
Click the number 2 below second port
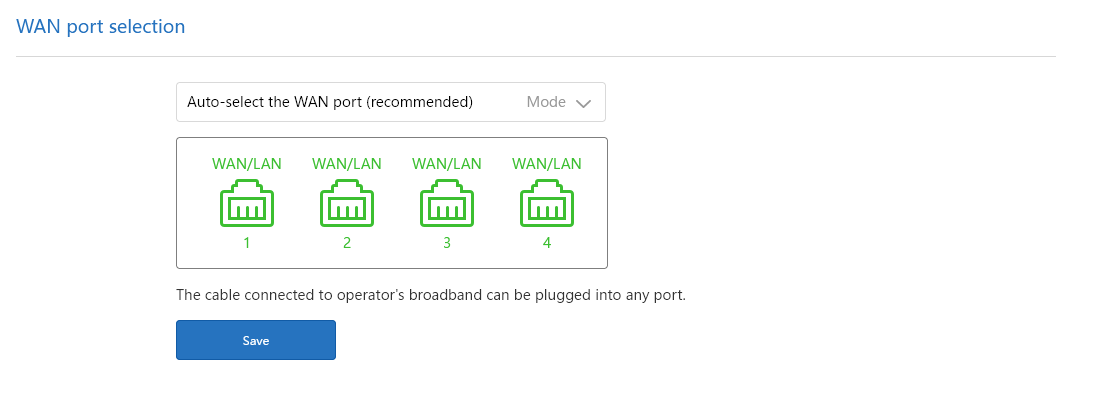coord(347,242)
